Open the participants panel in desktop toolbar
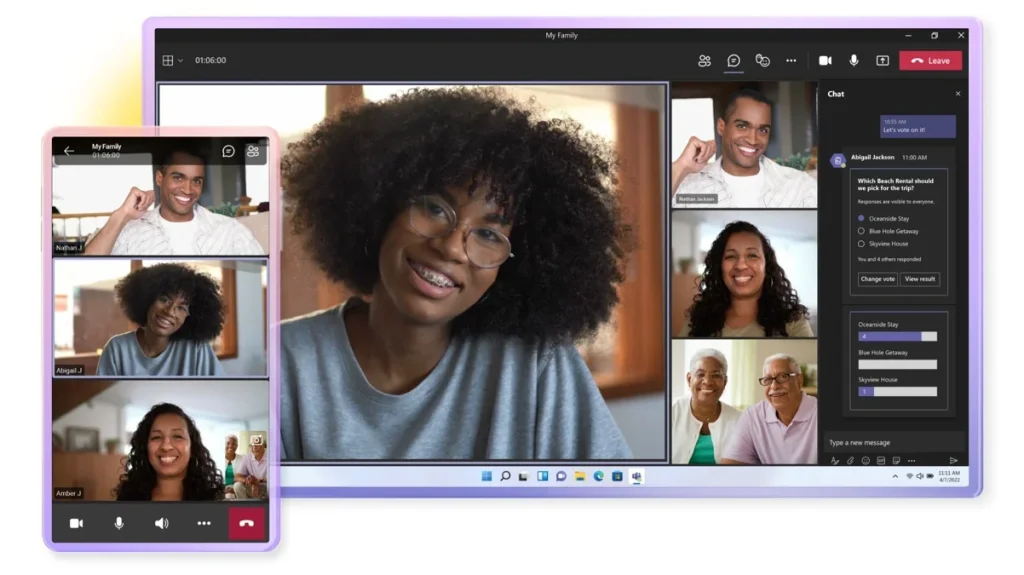This screenshot has width=1024, height=575. coord(704,61)
